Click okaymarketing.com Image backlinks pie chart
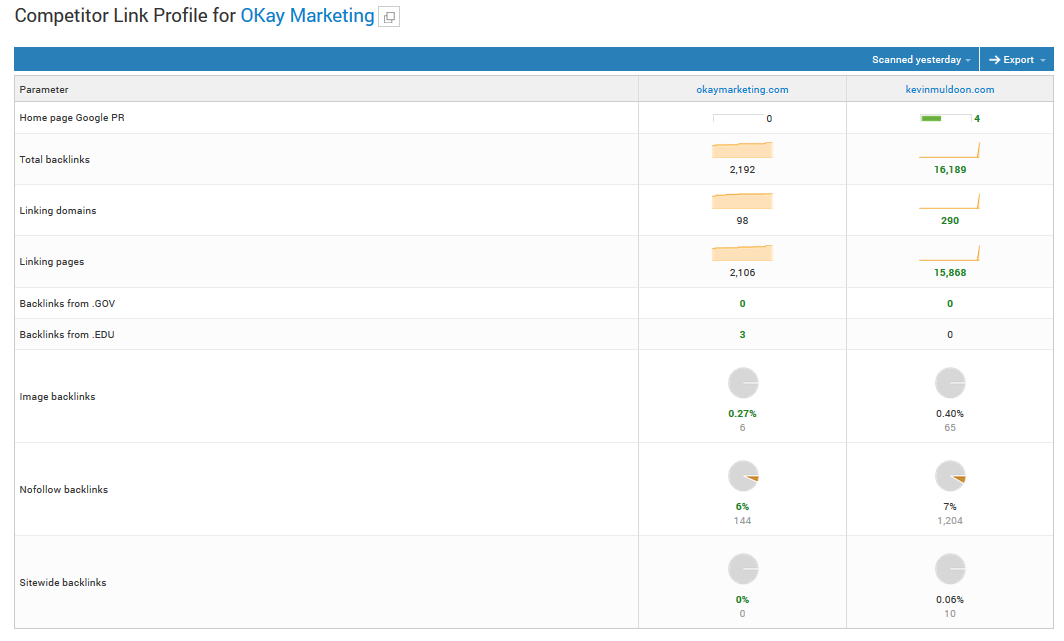 pos(743,383)
